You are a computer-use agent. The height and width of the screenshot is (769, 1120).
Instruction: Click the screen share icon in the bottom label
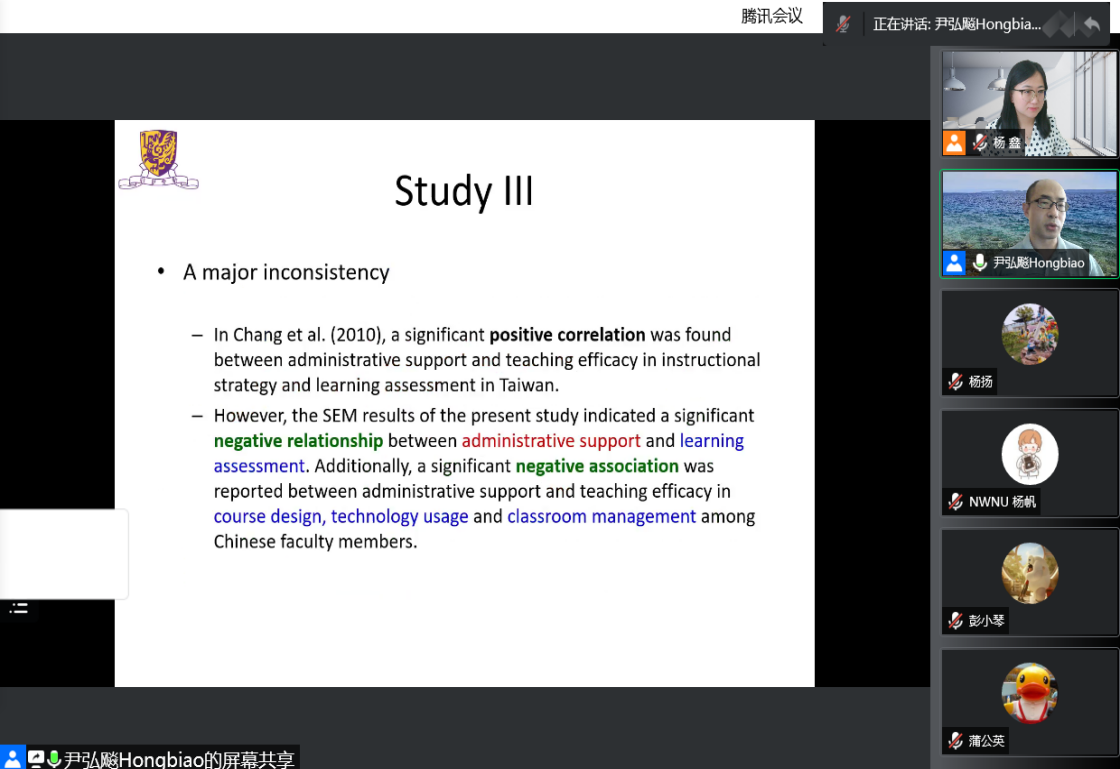36,759
